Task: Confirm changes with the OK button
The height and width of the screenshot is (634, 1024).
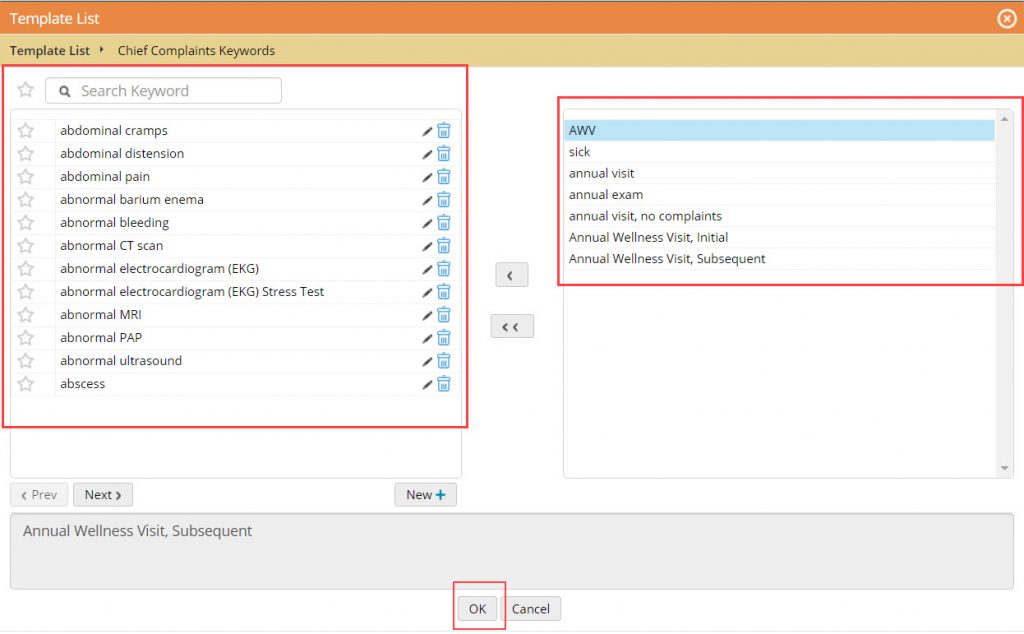Action: pos(477,608)
